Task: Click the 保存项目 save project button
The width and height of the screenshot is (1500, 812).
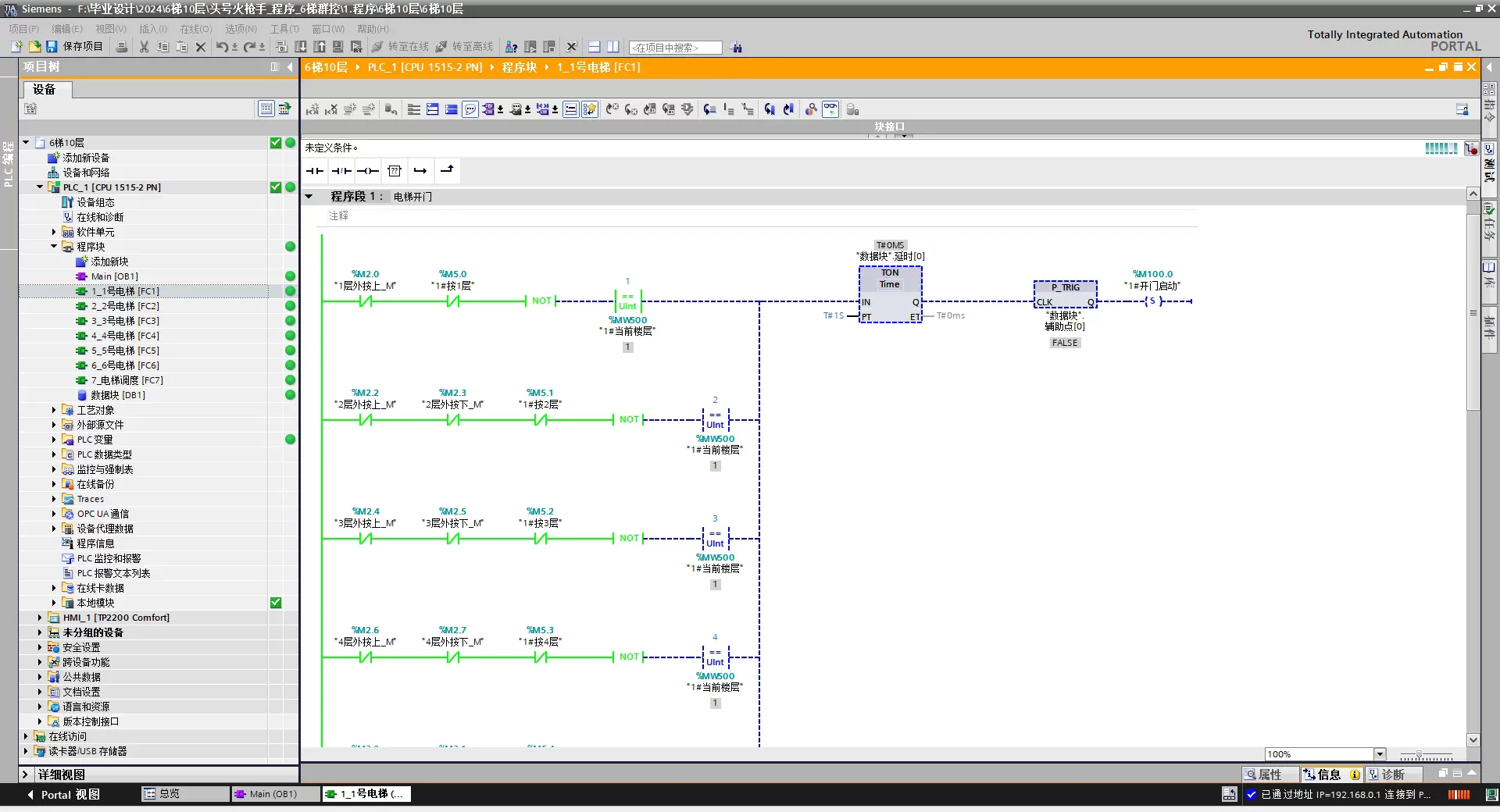Action: [74, 47]
